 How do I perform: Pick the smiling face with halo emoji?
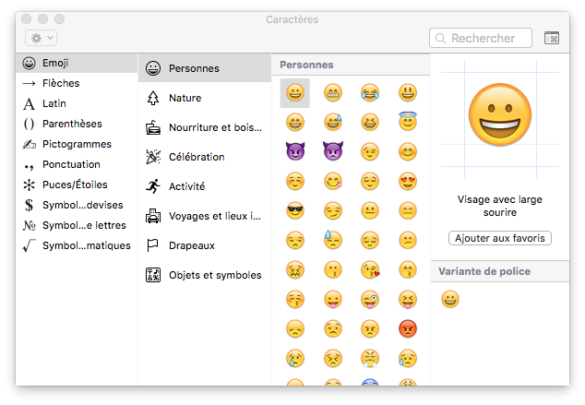click(407, 122)
